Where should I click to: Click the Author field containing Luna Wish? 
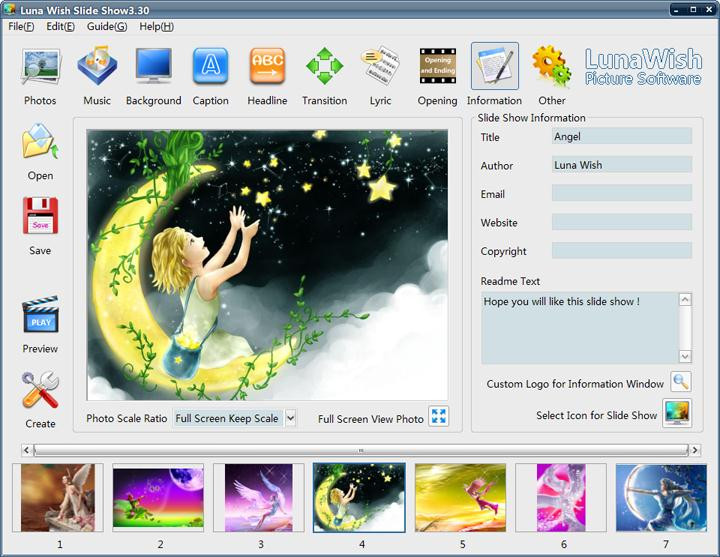pos(622,165)
